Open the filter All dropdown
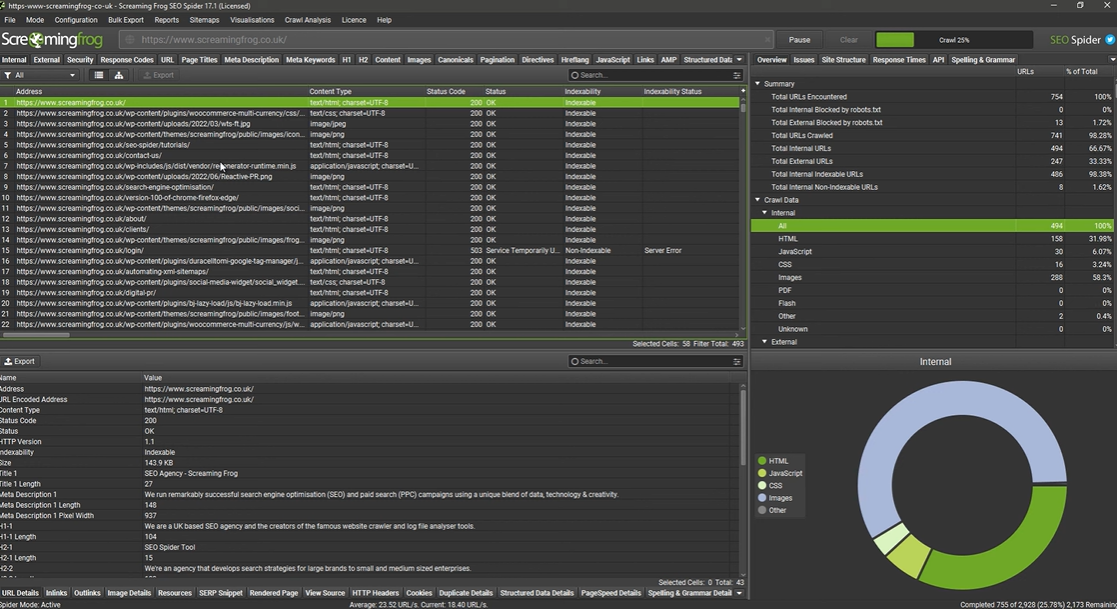This screenshot has width=1117, height=615. tap(40, 75)
